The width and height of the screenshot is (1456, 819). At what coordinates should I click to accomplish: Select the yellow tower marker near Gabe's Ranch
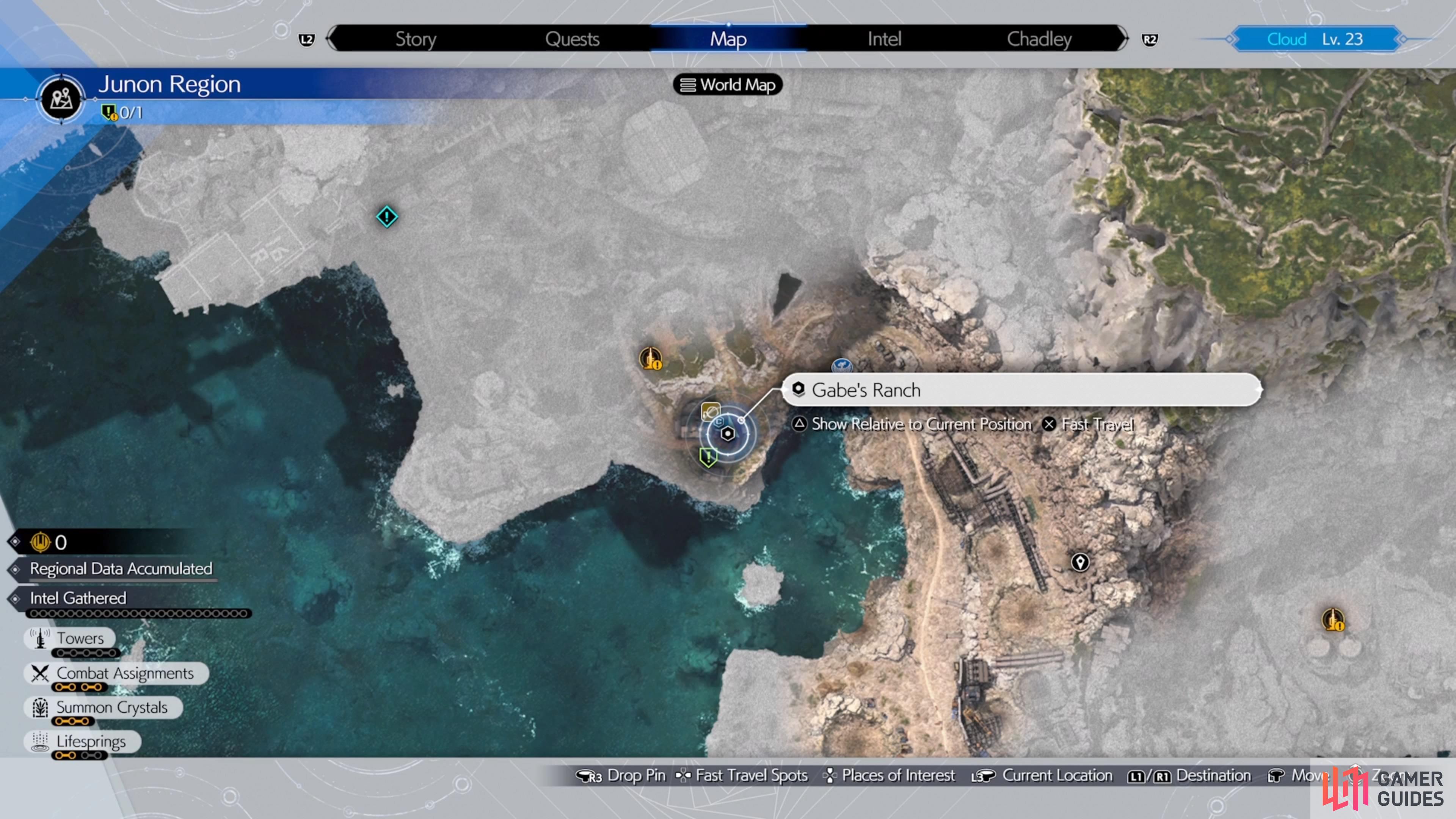point(651,358)
